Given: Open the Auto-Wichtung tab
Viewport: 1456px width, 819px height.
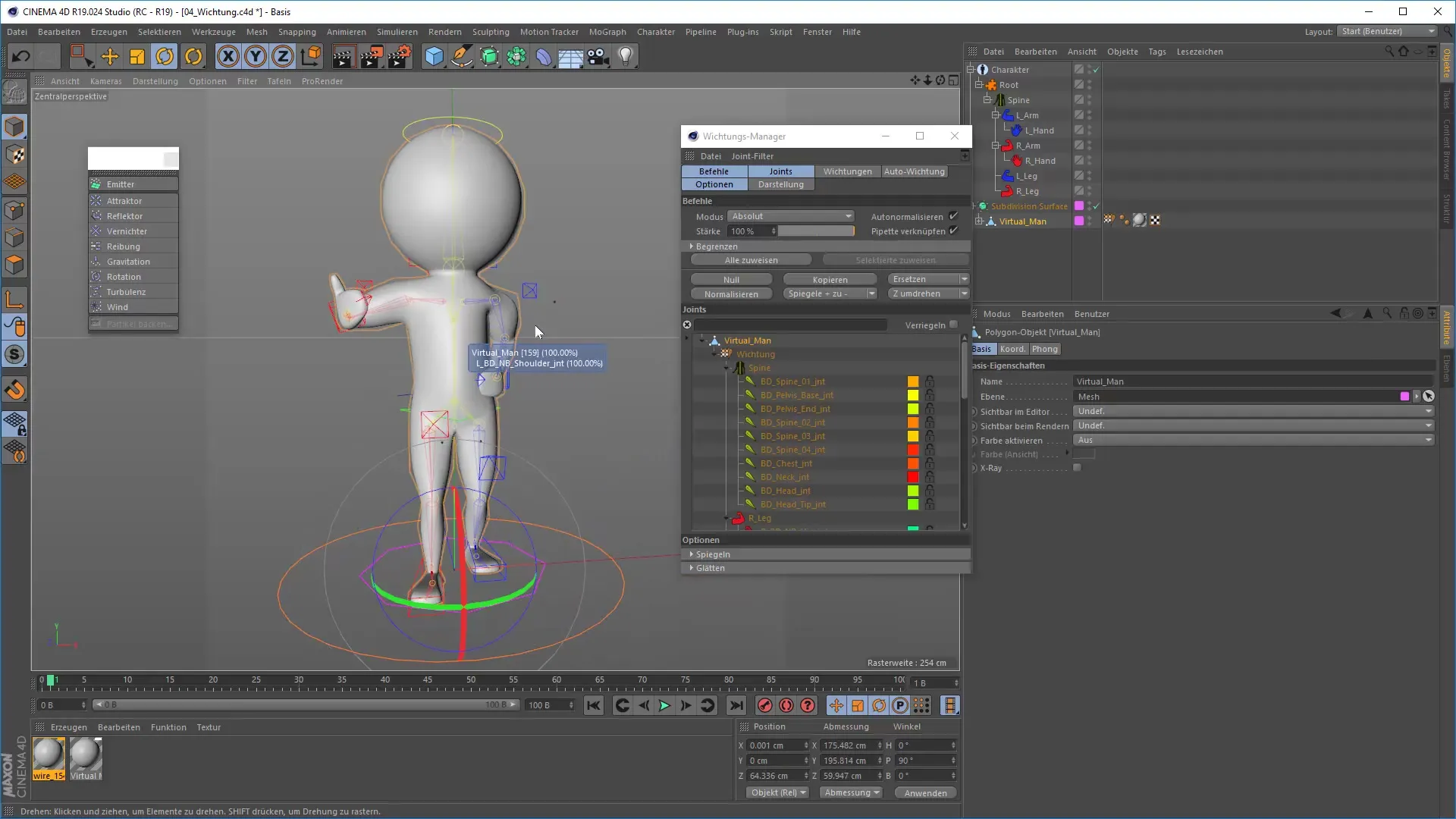Looking at the screenshot, I should tap(914, 171).
